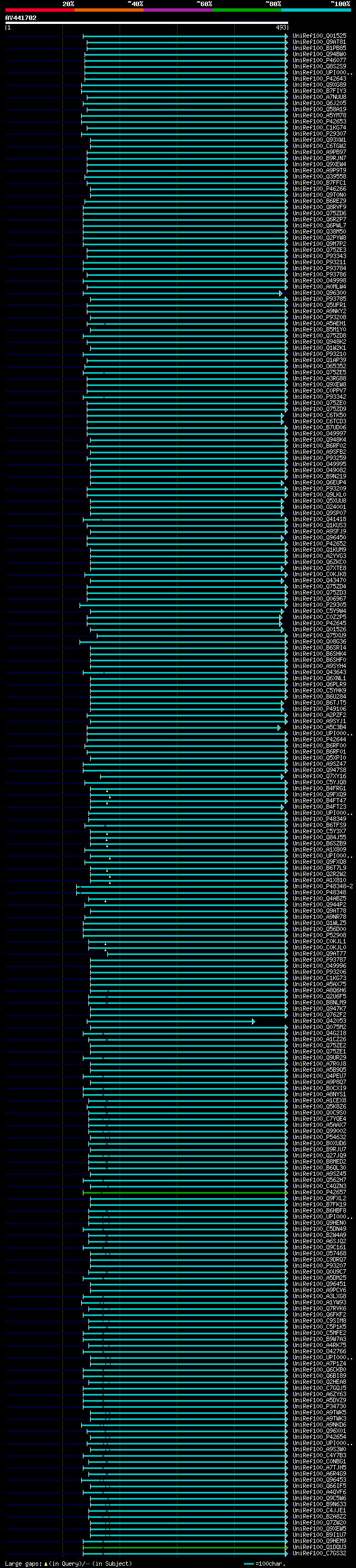The image size is (356, 1568).
Task: Select the UniRef100_P48348-2 isoform identifier
Action: click(323, 886)
